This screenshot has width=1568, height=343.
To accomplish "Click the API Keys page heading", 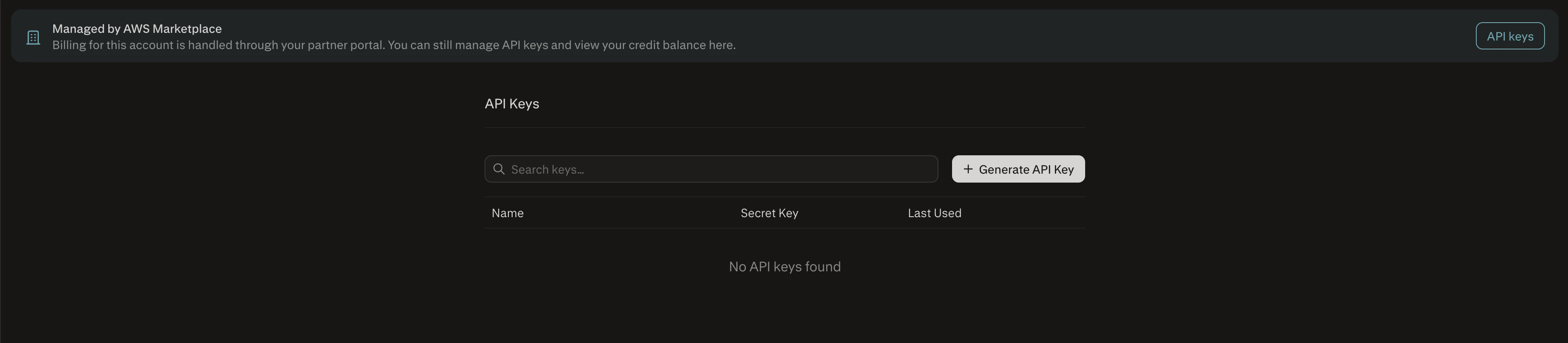I will [x=512, y=103].
